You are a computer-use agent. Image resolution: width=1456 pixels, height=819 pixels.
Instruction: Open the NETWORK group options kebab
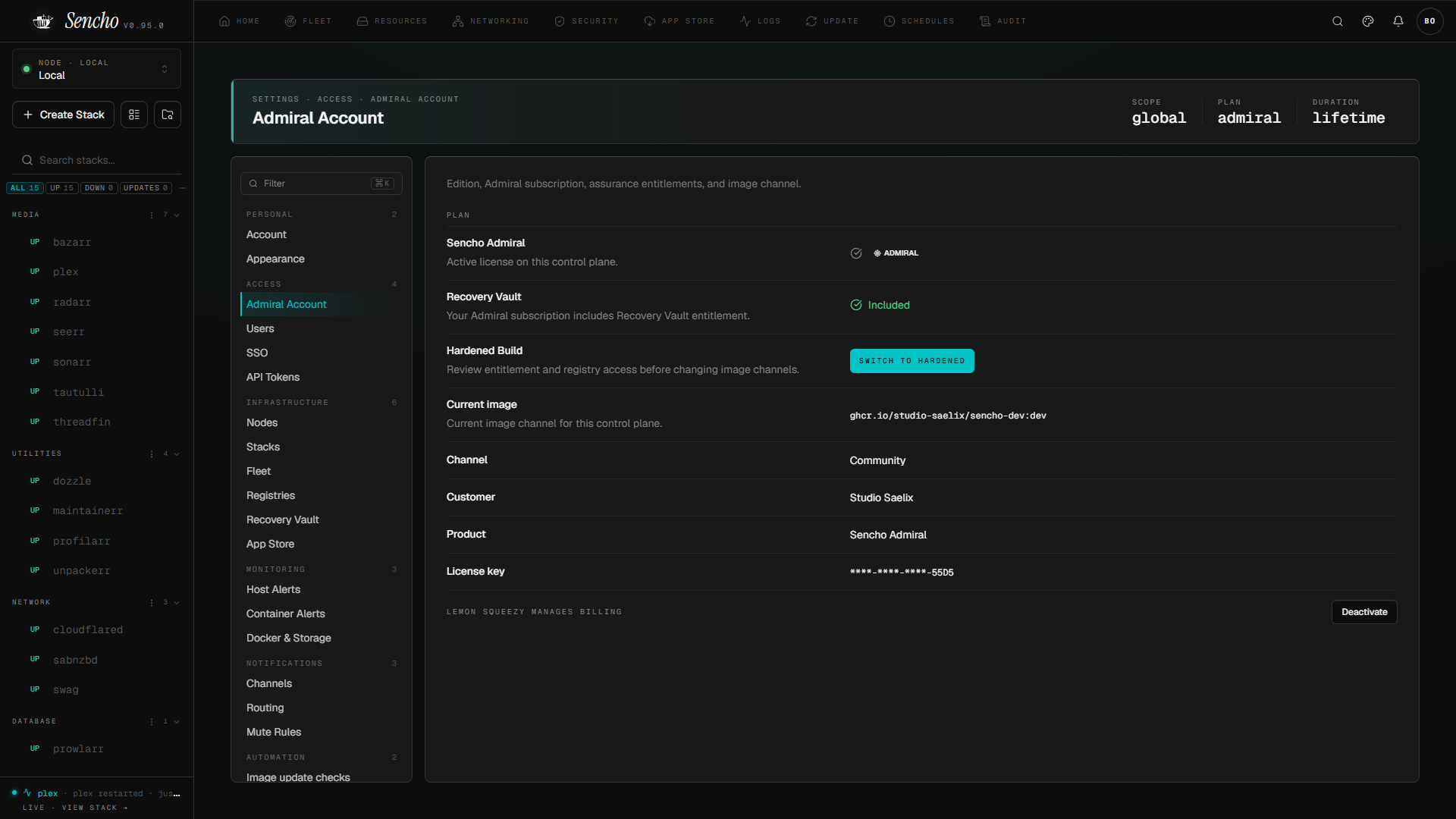tap(152, 603)
